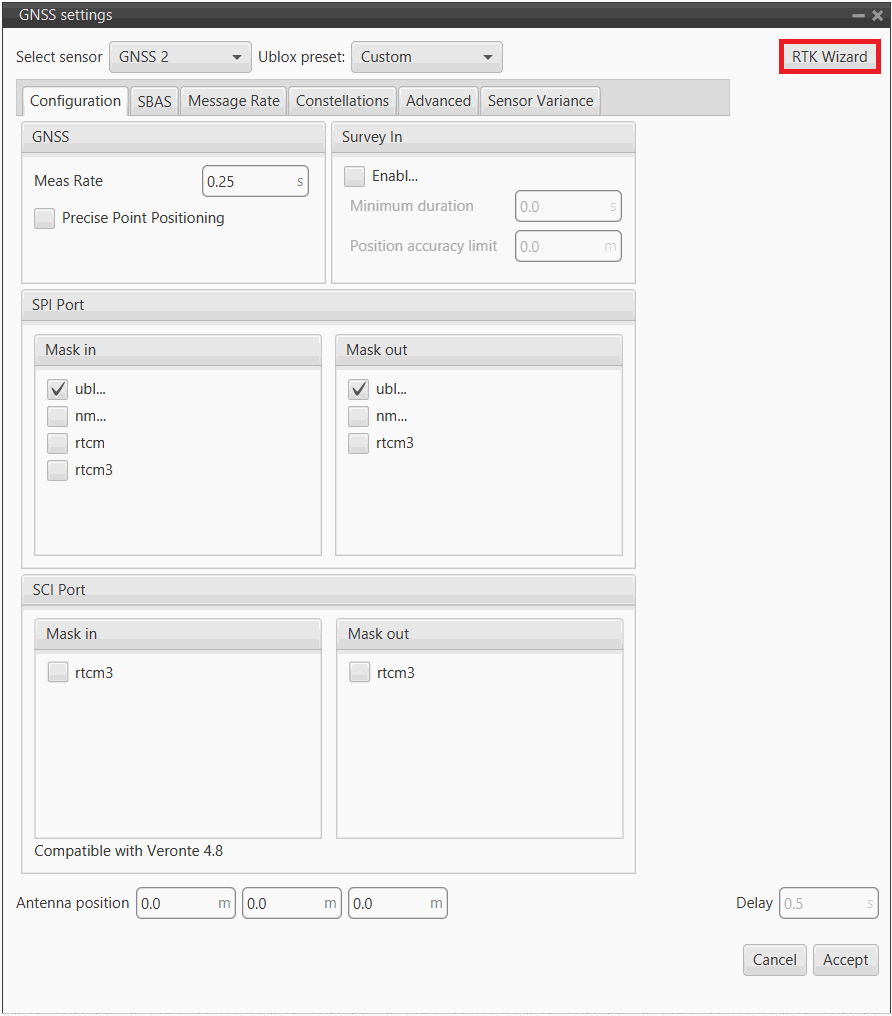Click the Meas Rate input field
Viewport: 892px width, 1016px height.
tap(248, 182)
